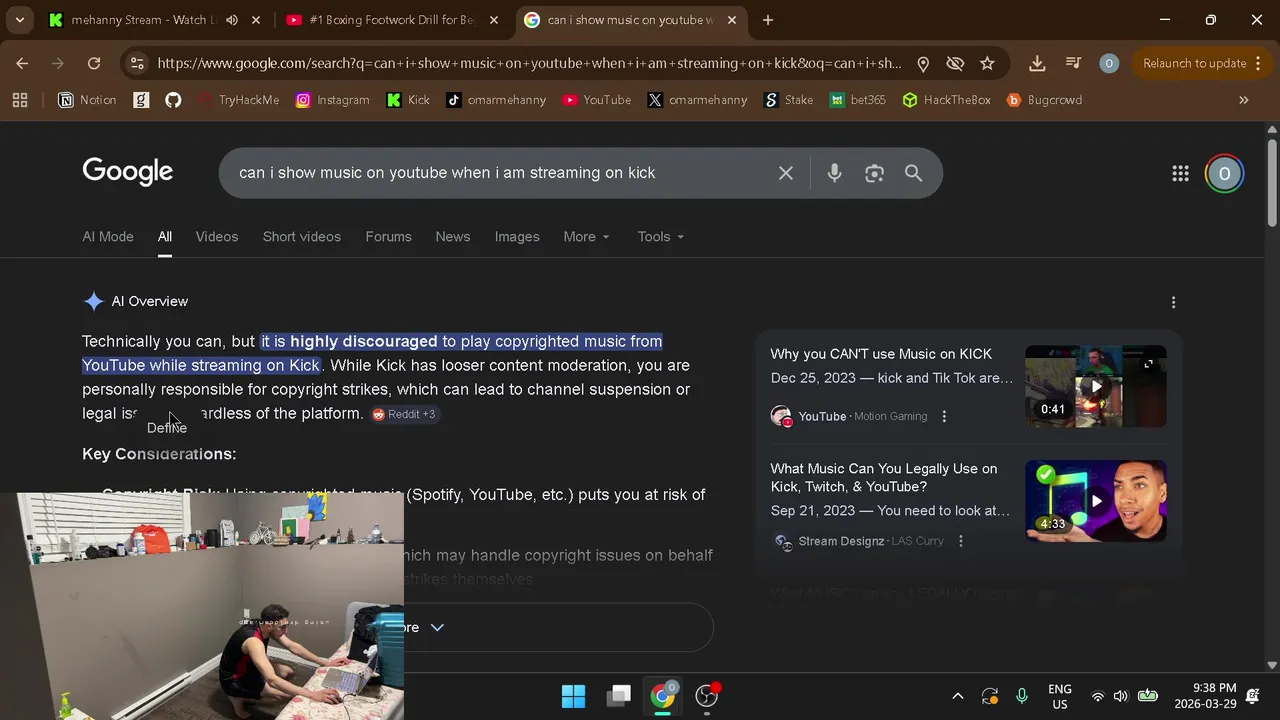Click the Google search query field

pyautogui.click(x=500, y=173)
